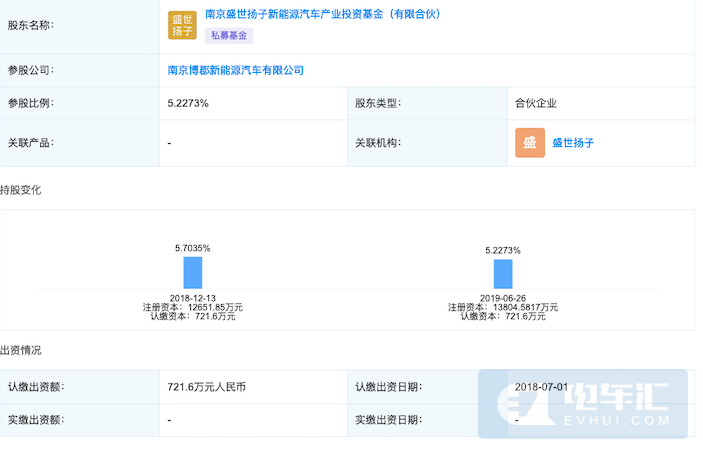Click the 股东类型 field label

[378, 104]
